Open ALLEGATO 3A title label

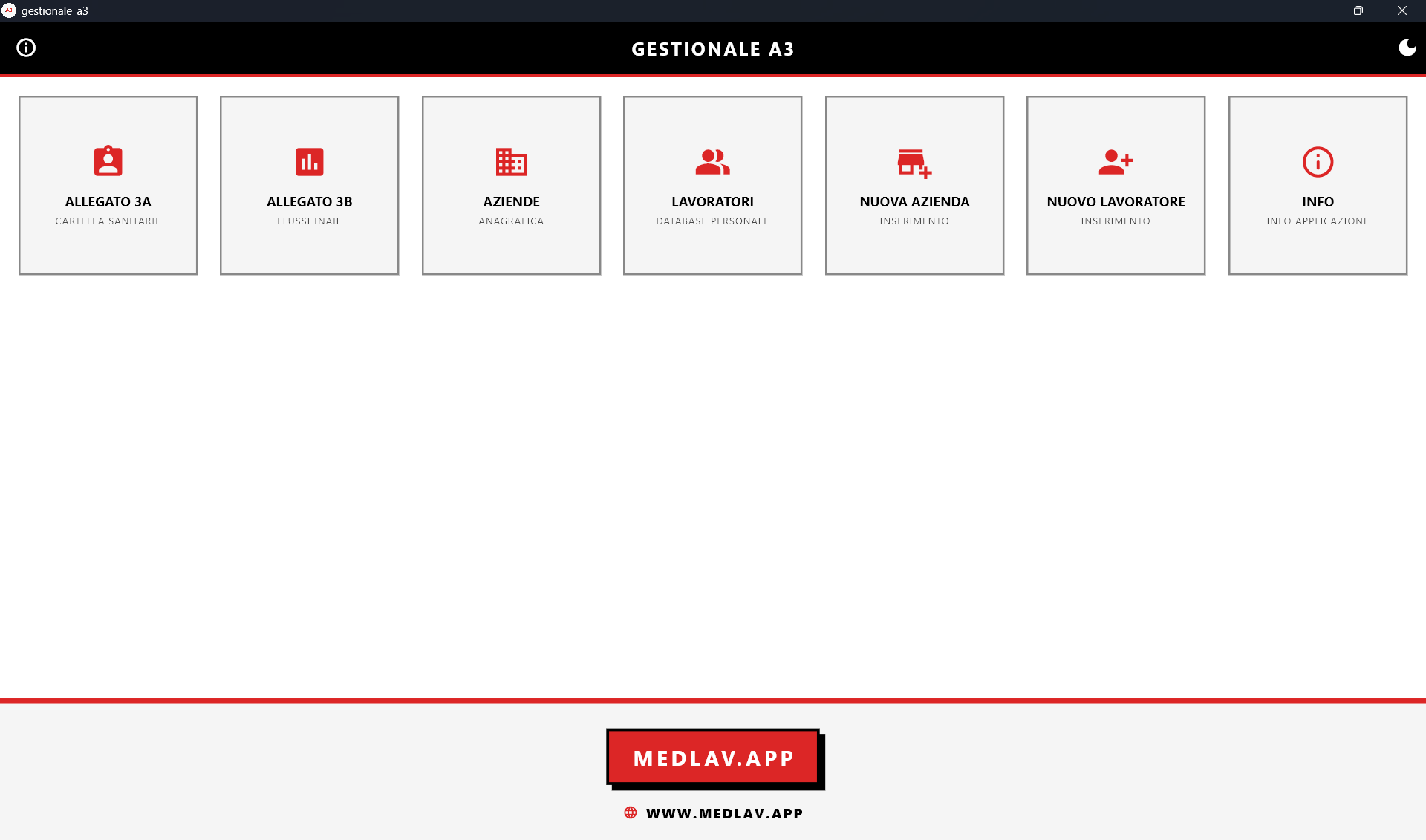(108, 201)
